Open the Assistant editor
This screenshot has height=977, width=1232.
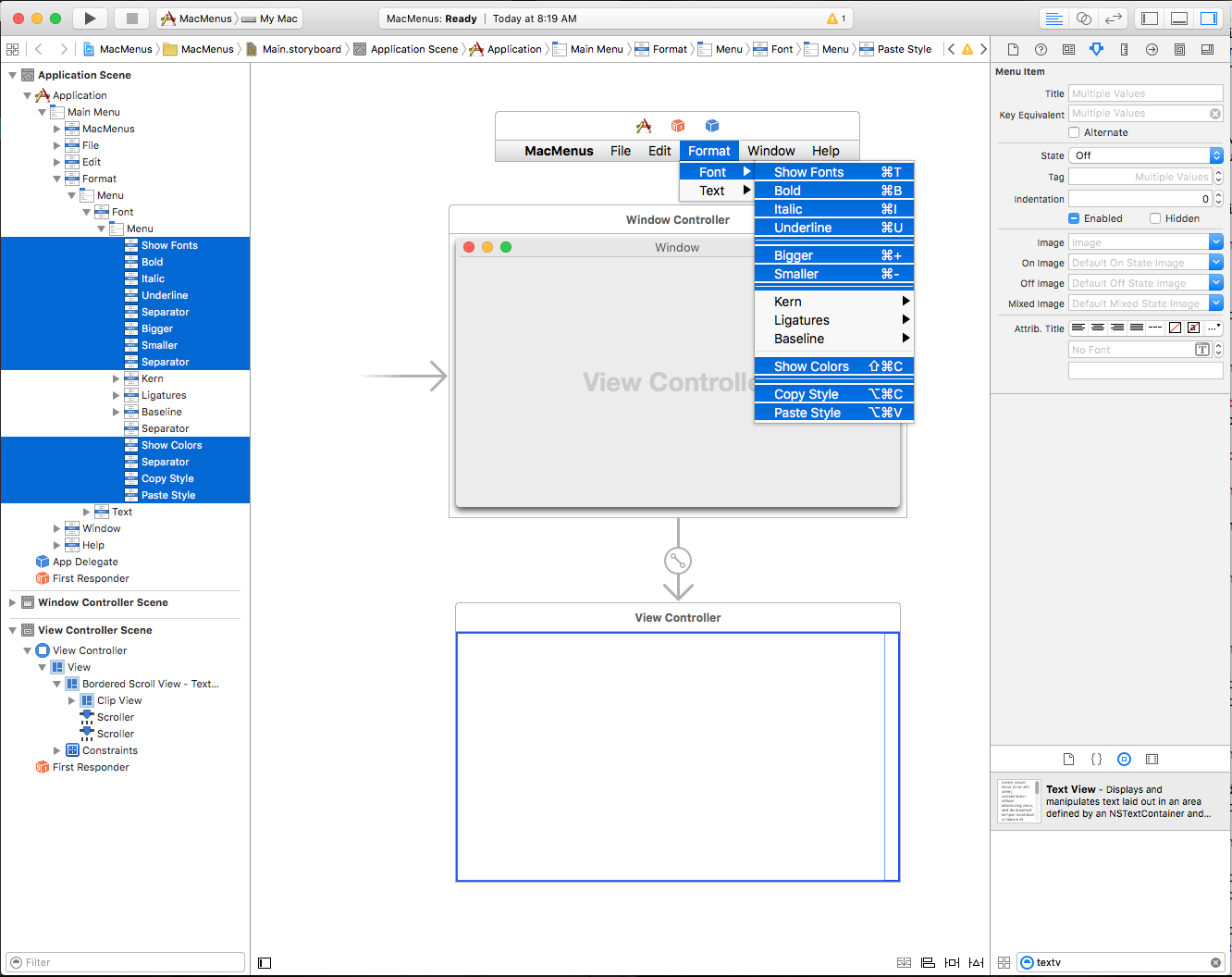(x=1084, y=19)
